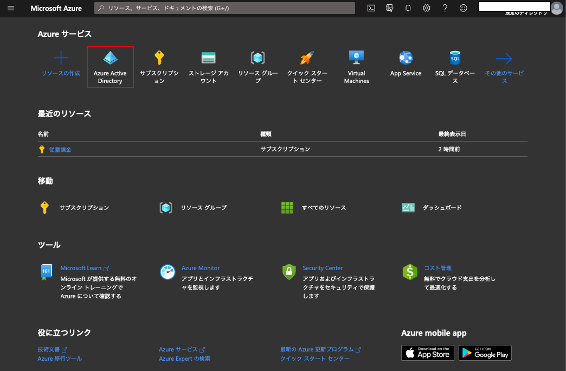The height and width of the screenshot is (371, 566).
Task: Click the arrow for more services
Action: point(504,58)
